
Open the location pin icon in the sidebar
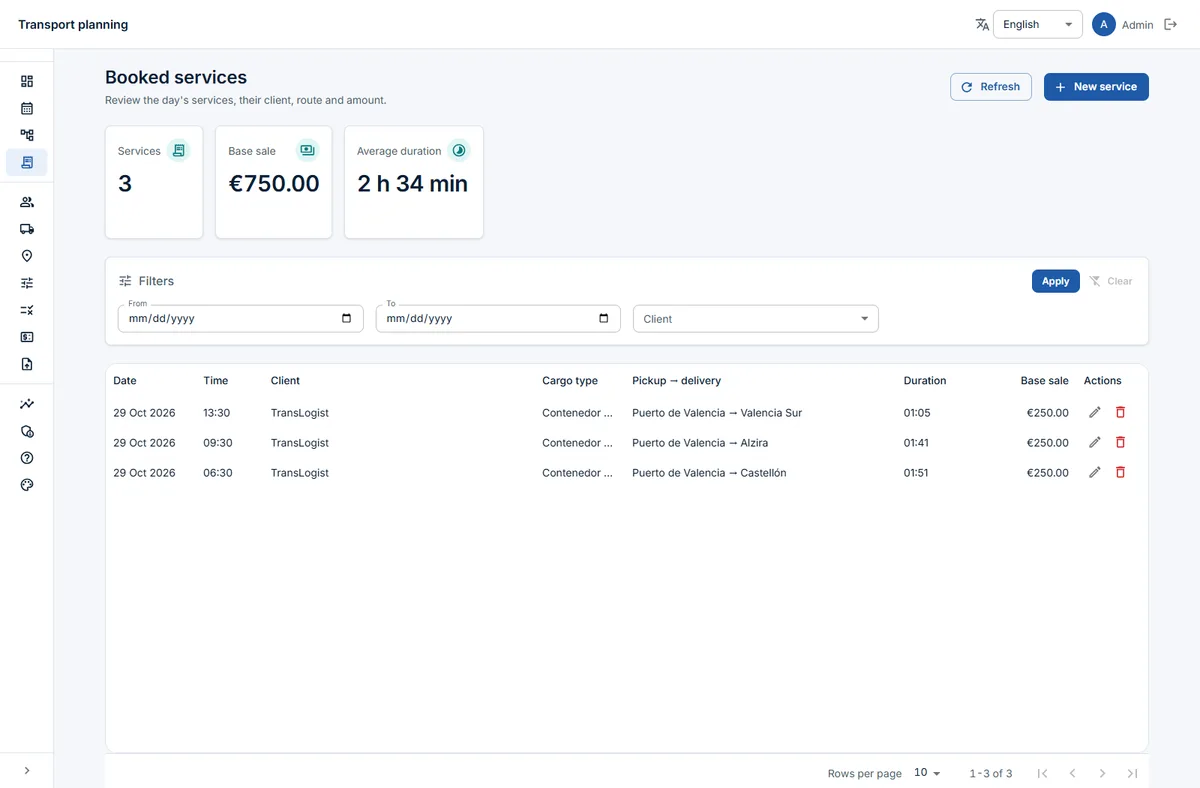pyautogui.click(x=27, y=256)
